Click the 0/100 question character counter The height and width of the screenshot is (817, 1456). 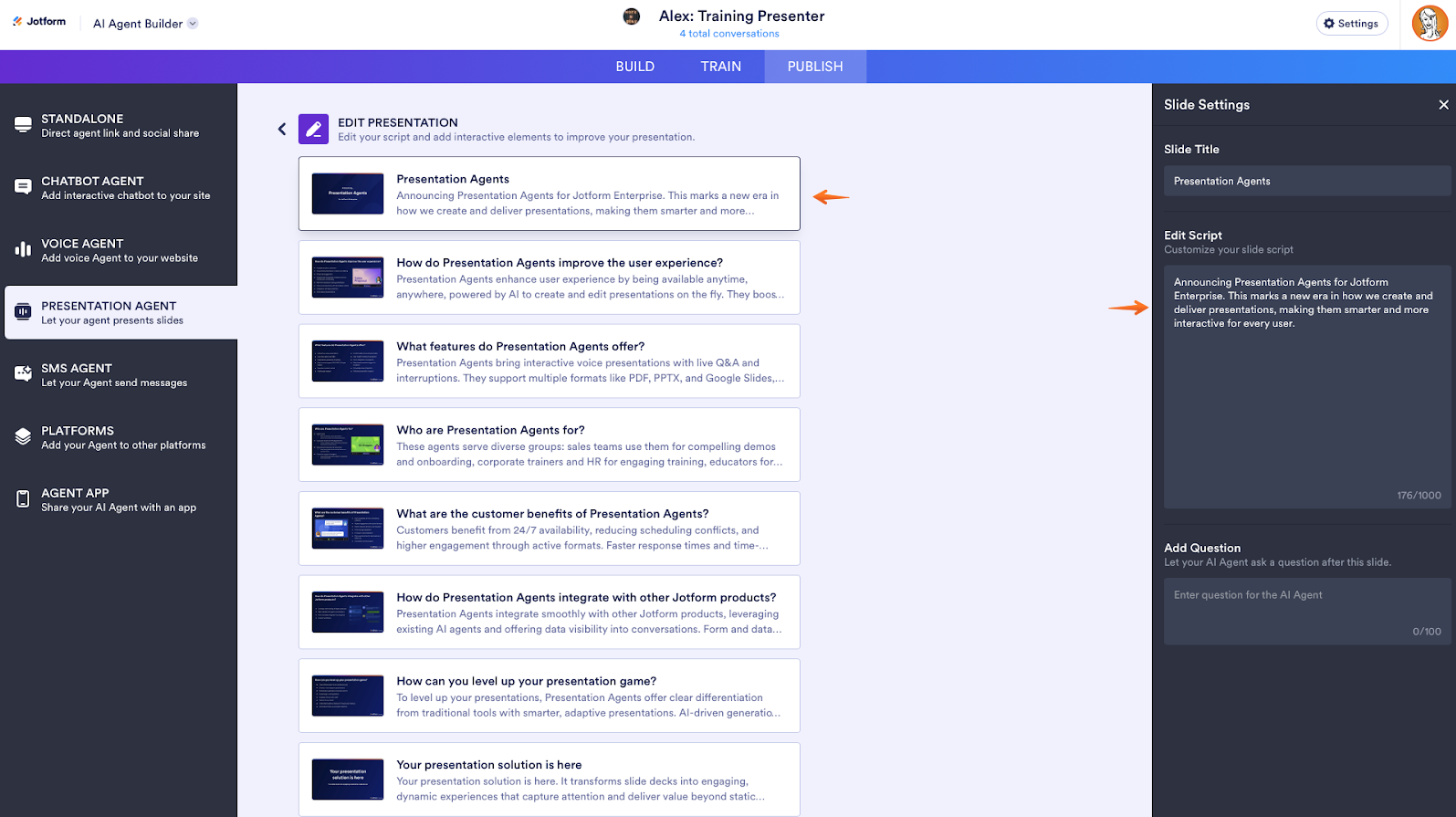[x=1427, y=632]
